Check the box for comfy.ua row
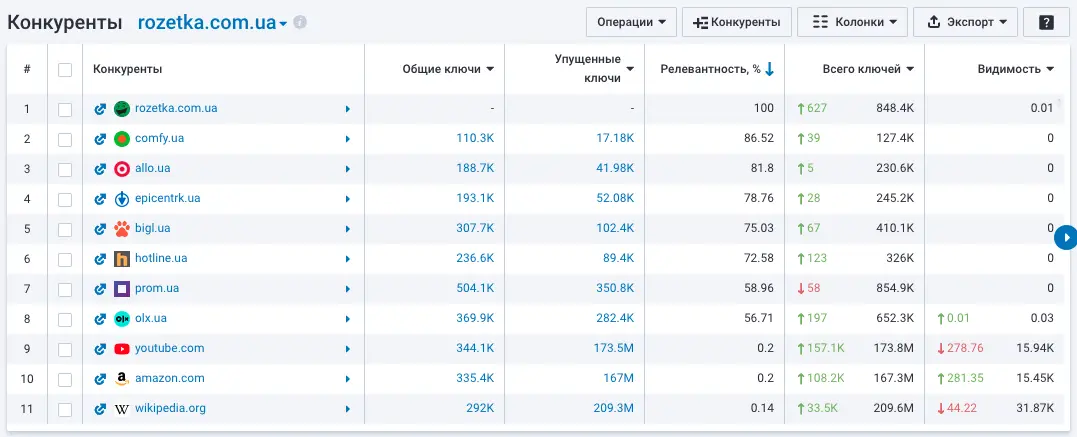The image size is (1077, 437). point(65,139)
